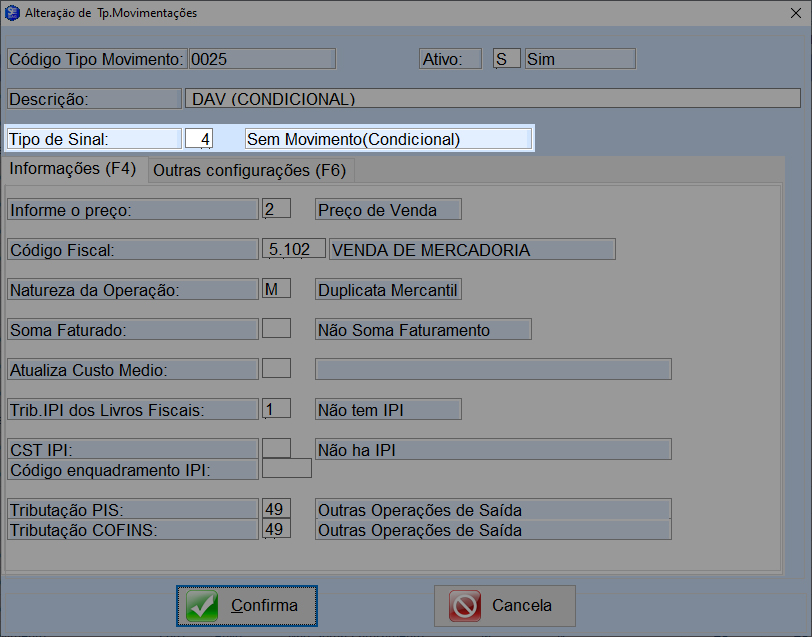Click the Tributação COFINS code field
The image size is (812, 637).
pyautogui.click(x=275, y=530)
